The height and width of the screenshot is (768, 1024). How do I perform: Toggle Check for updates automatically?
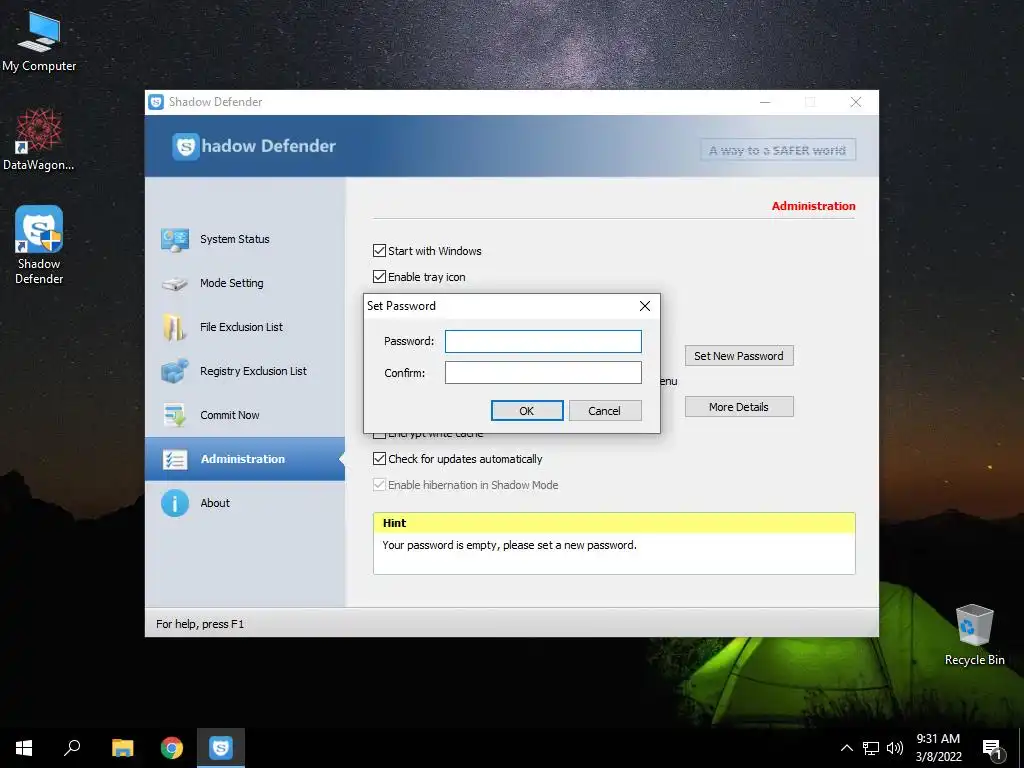tap(379, 459)
